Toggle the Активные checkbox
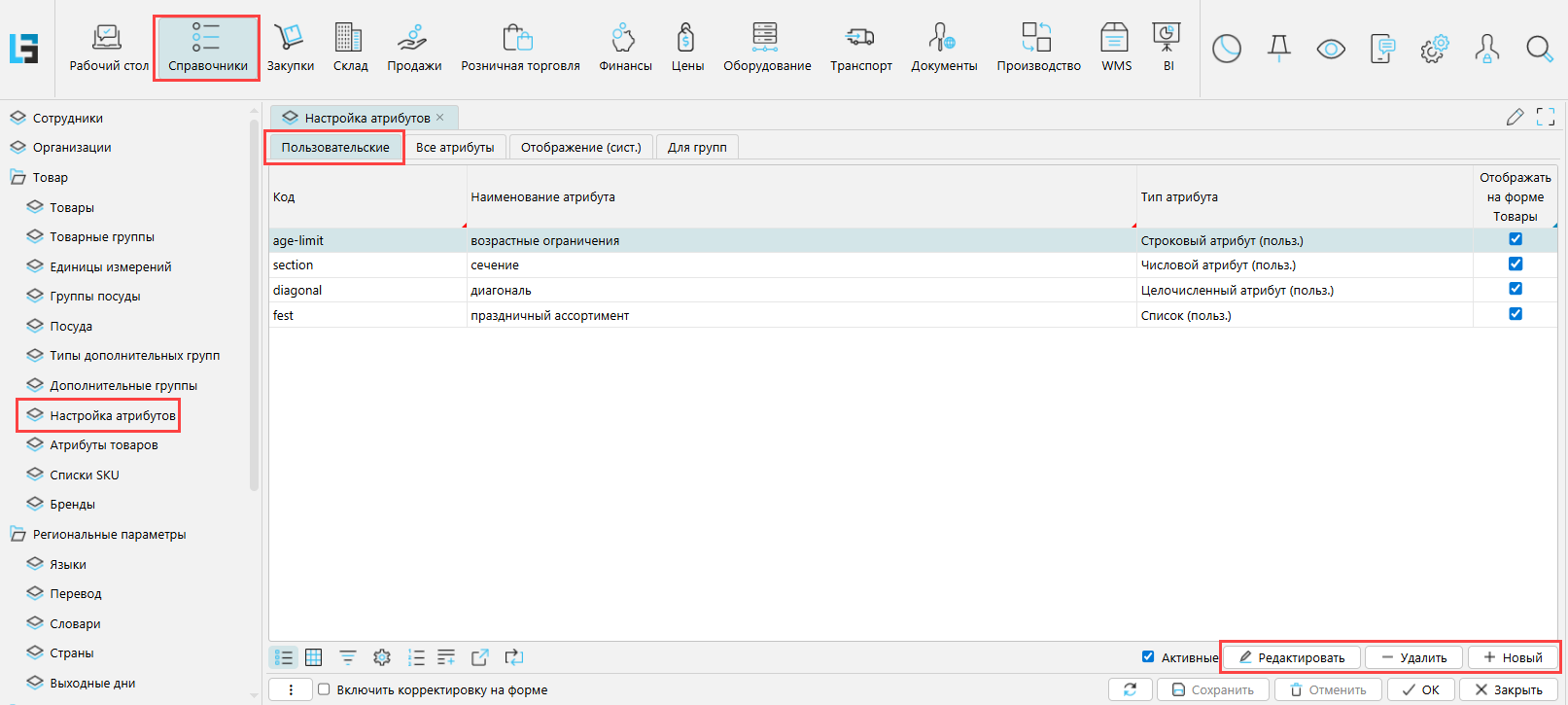The height and width of the screenshot is (705, 1568). tap(1148, 657)
